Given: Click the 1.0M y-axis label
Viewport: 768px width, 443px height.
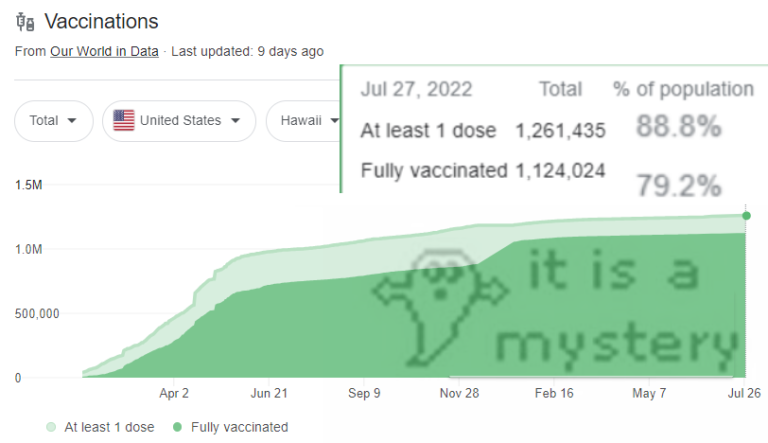Looking at the screenshot, I should click(x=28, y=249).
